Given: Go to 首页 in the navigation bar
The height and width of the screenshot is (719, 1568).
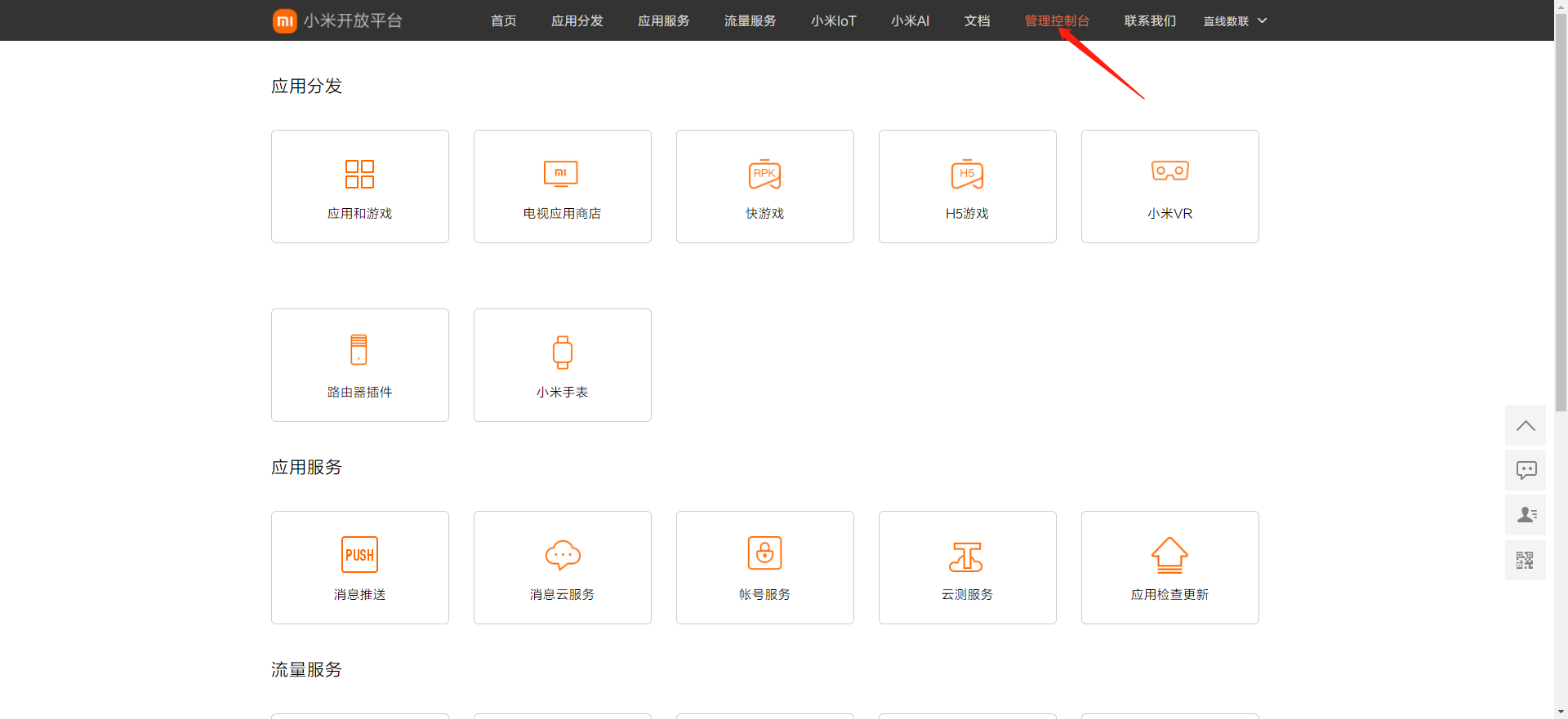Looking at the screenshot, I should pos(504,21).
